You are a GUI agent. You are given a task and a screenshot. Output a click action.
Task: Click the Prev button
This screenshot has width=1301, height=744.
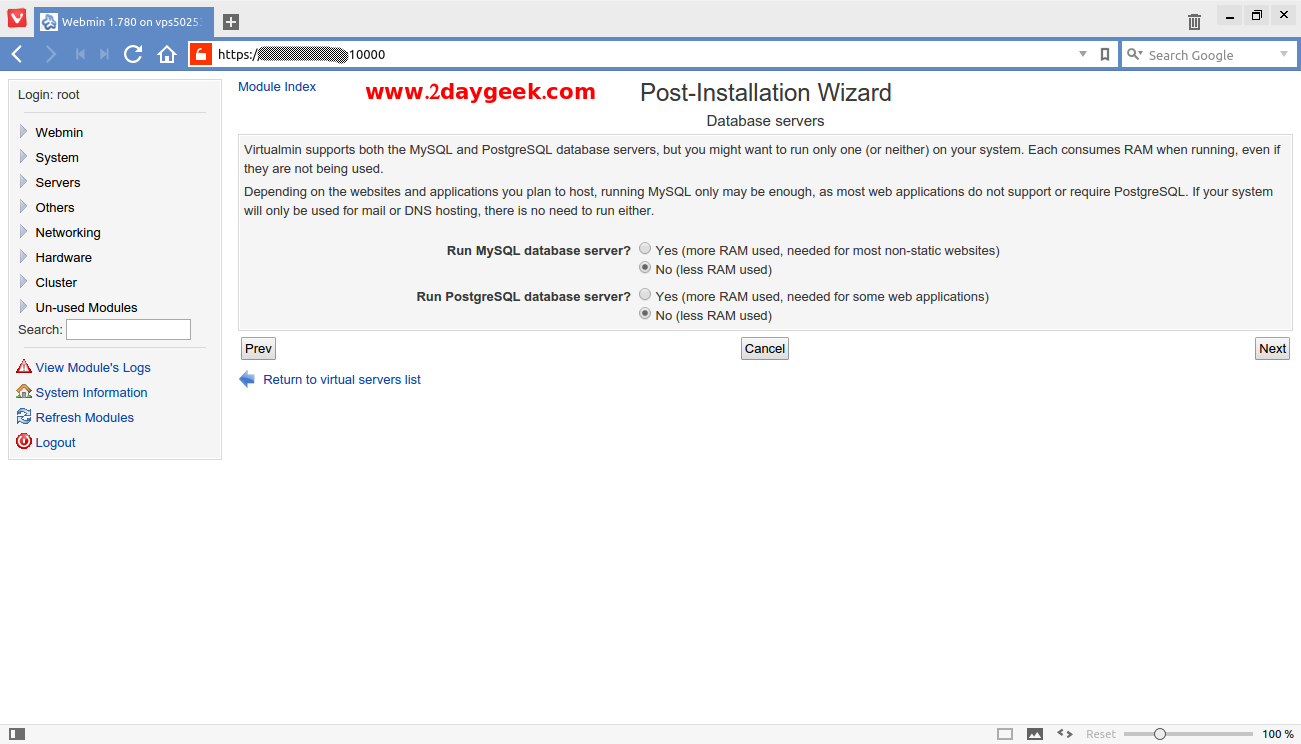coord(258,348)
